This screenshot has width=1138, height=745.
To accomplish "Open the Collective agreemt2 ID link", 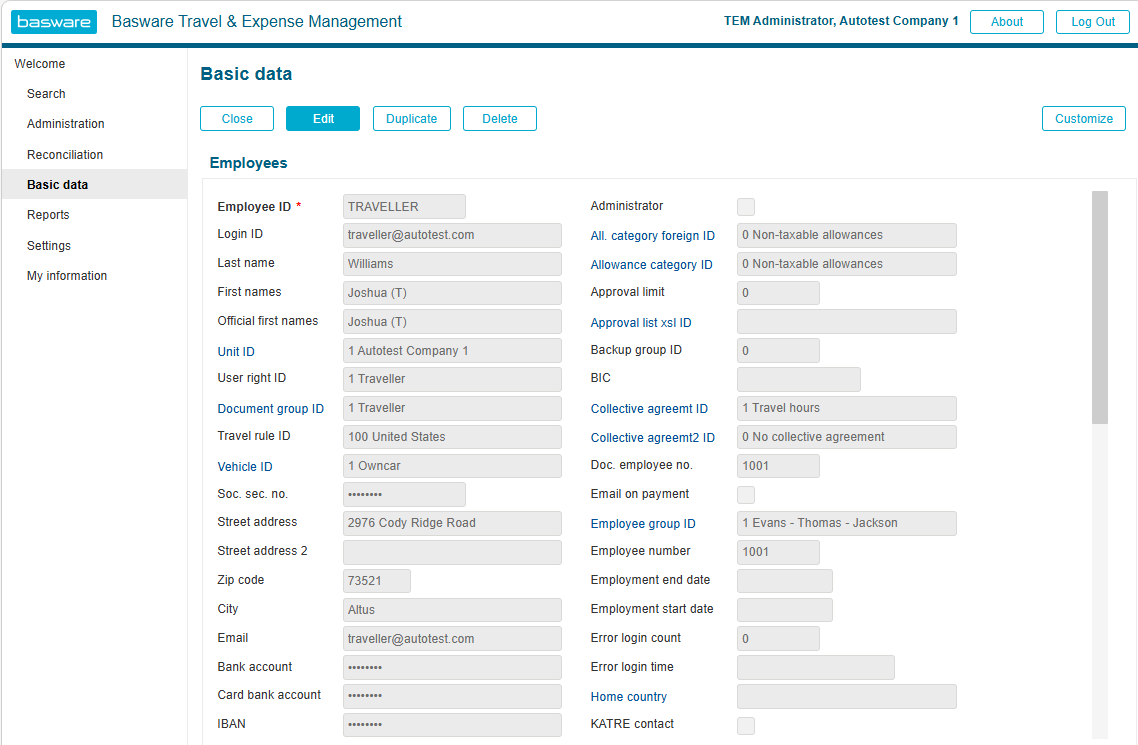I will tap(652, 438).
